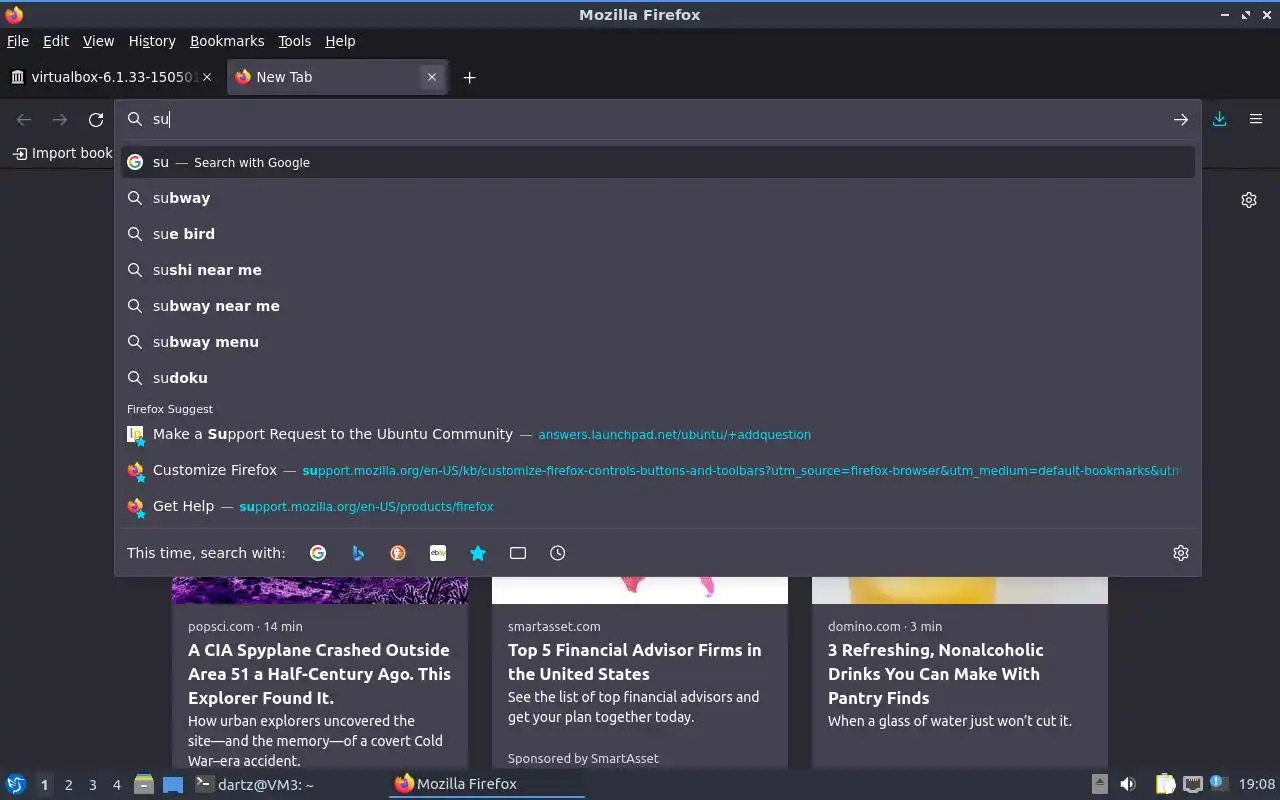Open the History menu
Screen dimensions: 1280x800
coord(152,41)
